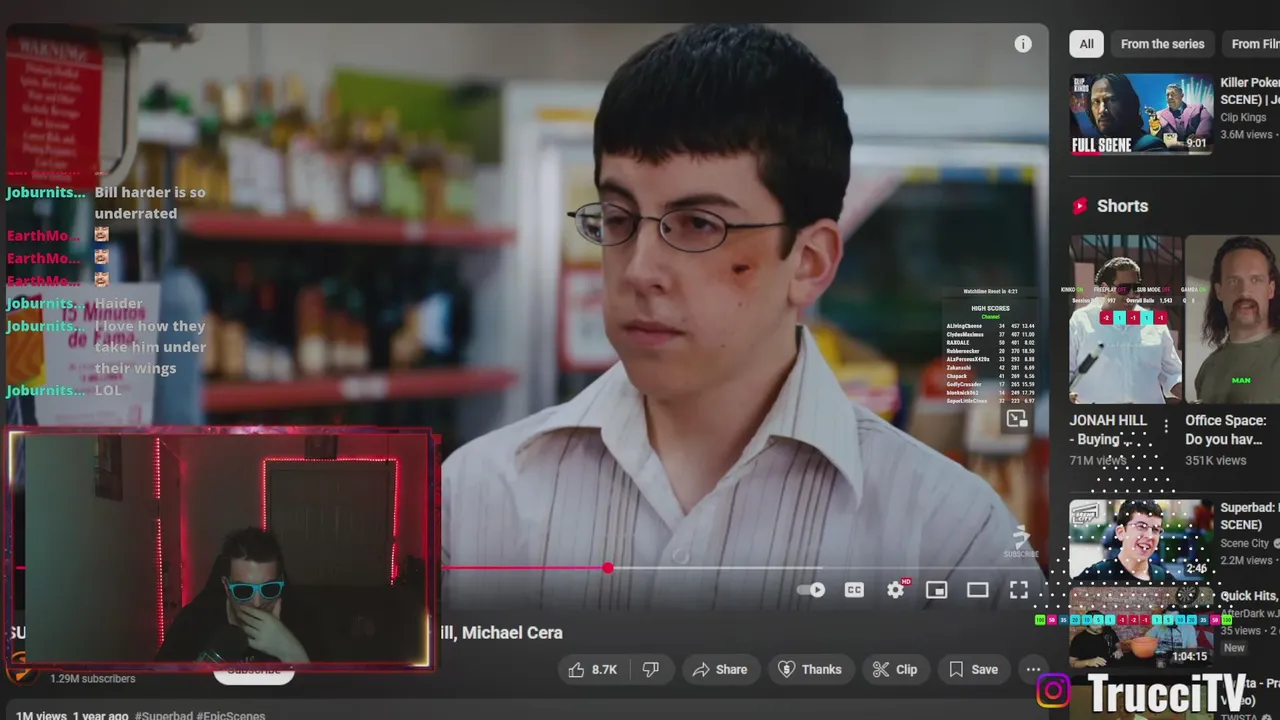The width and height of the screenshot is (1280, 720).
Task: Open more actions three-dot menu
Action: [1033, 670]
